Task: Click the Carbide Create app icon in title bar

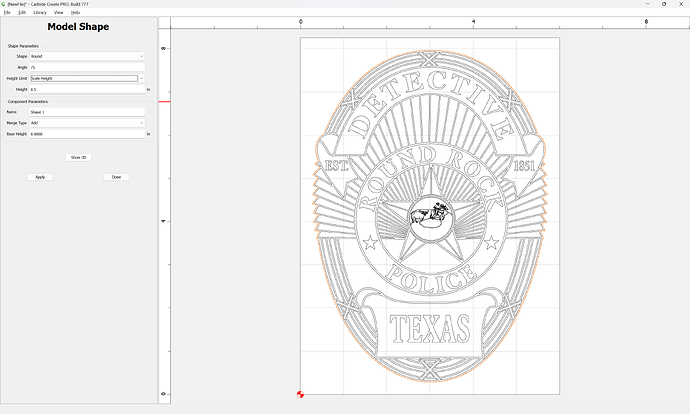Action: [x=4, y=4]
